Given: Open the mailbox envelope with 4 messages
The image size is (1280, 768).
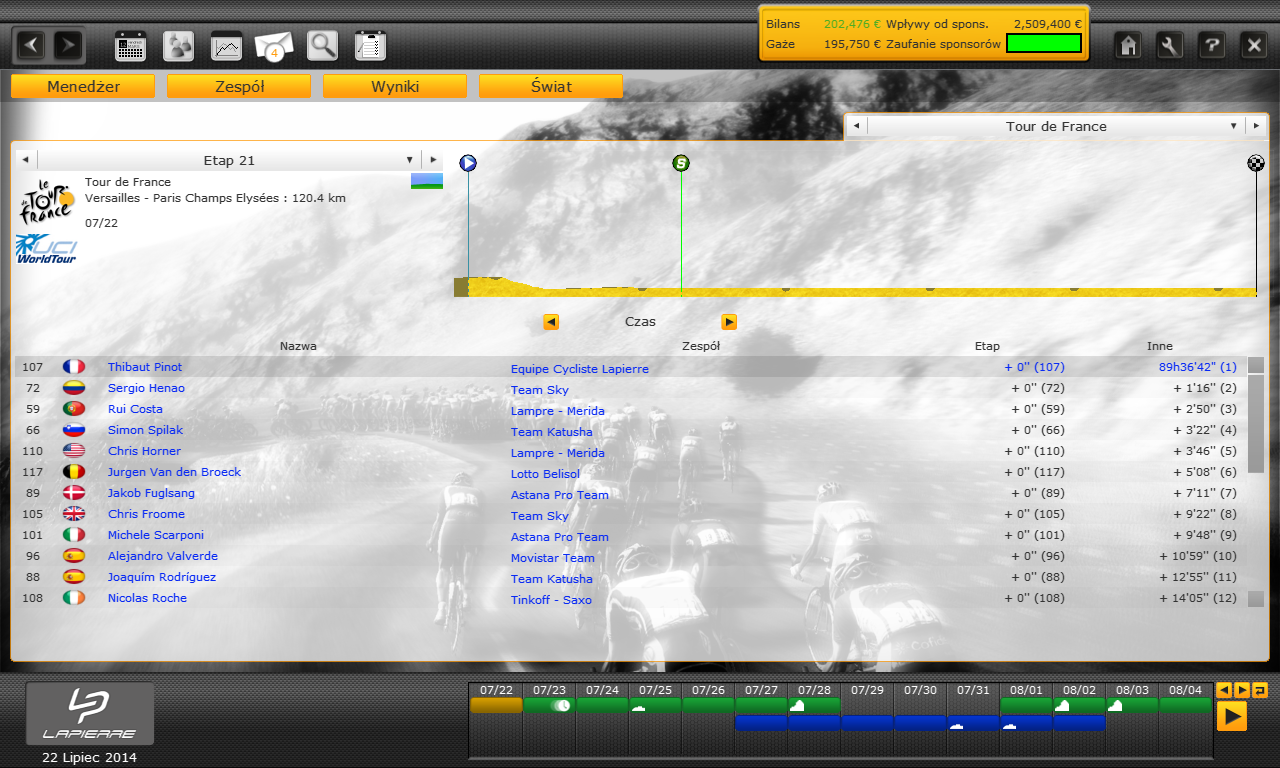Looking at the screenshot, I should pyautogui.click(x=274, y=46).
